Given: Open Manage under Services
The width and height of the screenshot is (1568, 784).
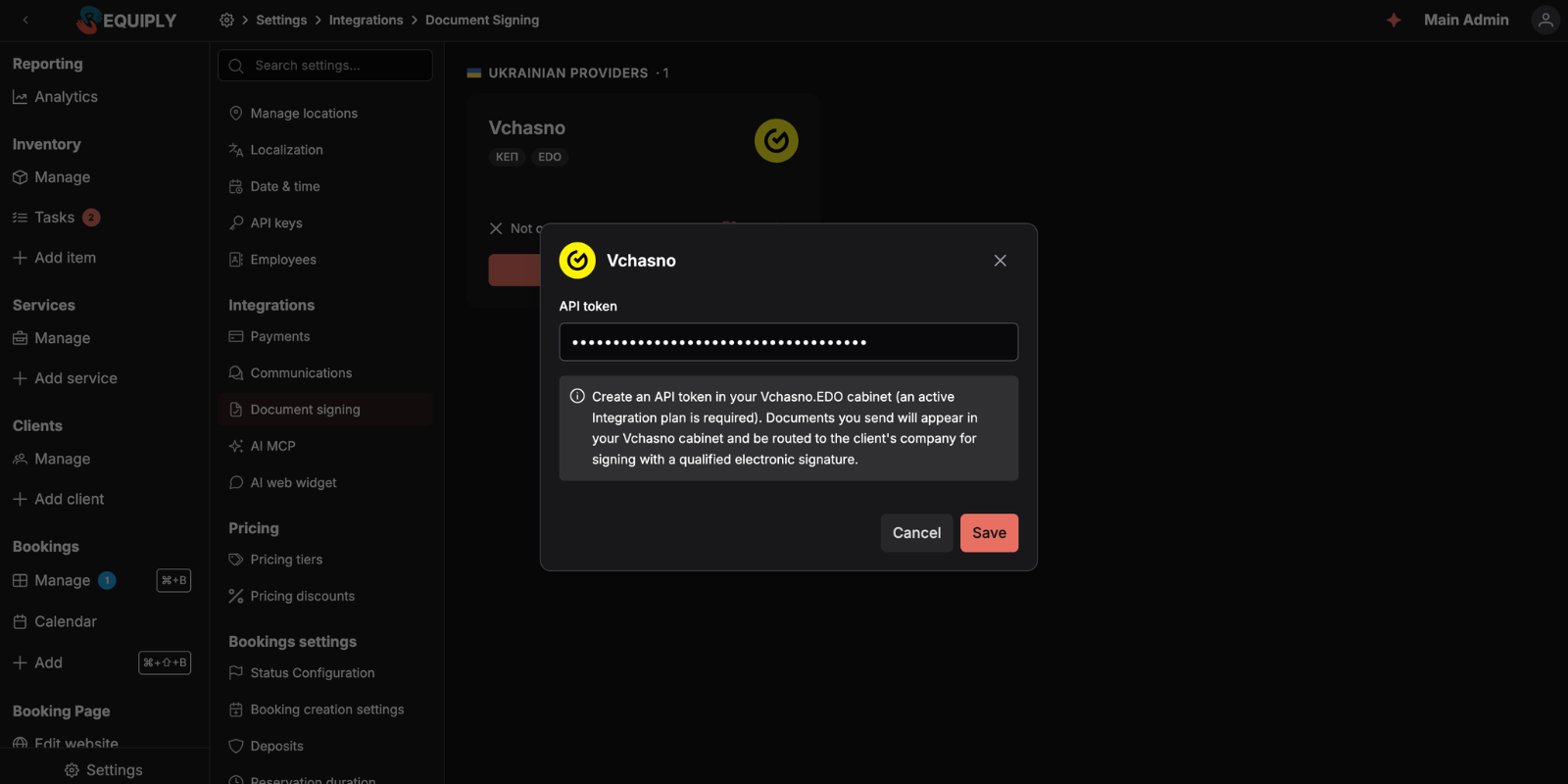Looking at the screenshot, I should (52, 338).
